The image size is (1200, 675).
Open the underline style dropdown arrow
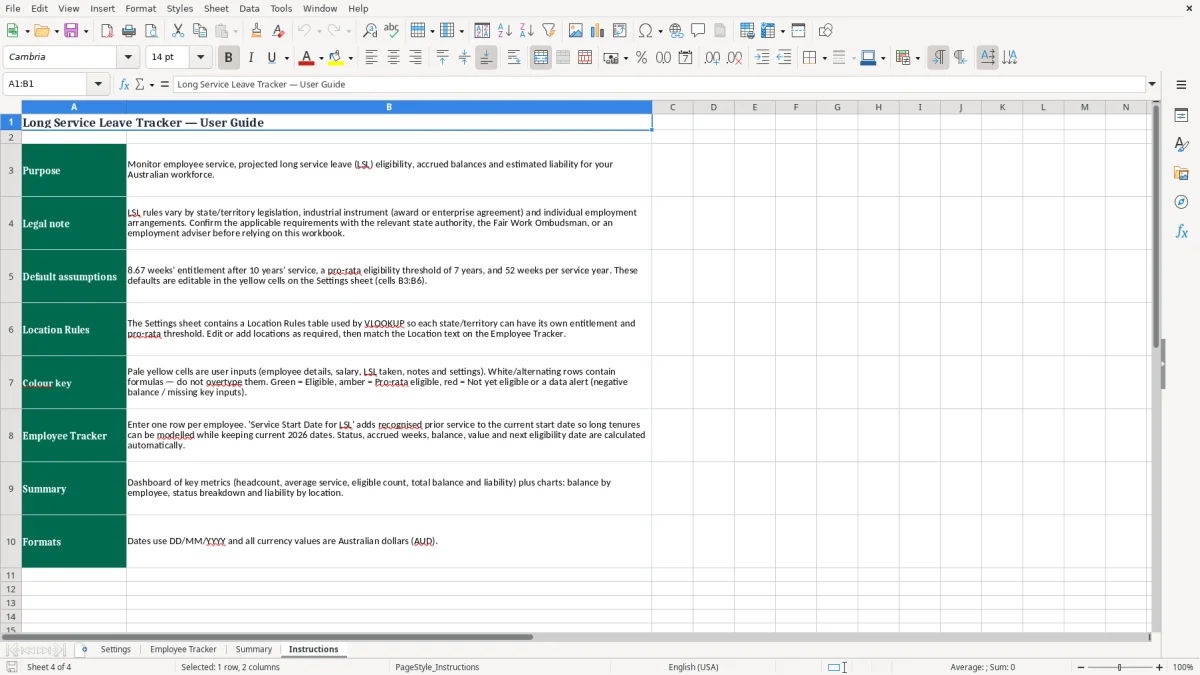click(x=286, y=58)
